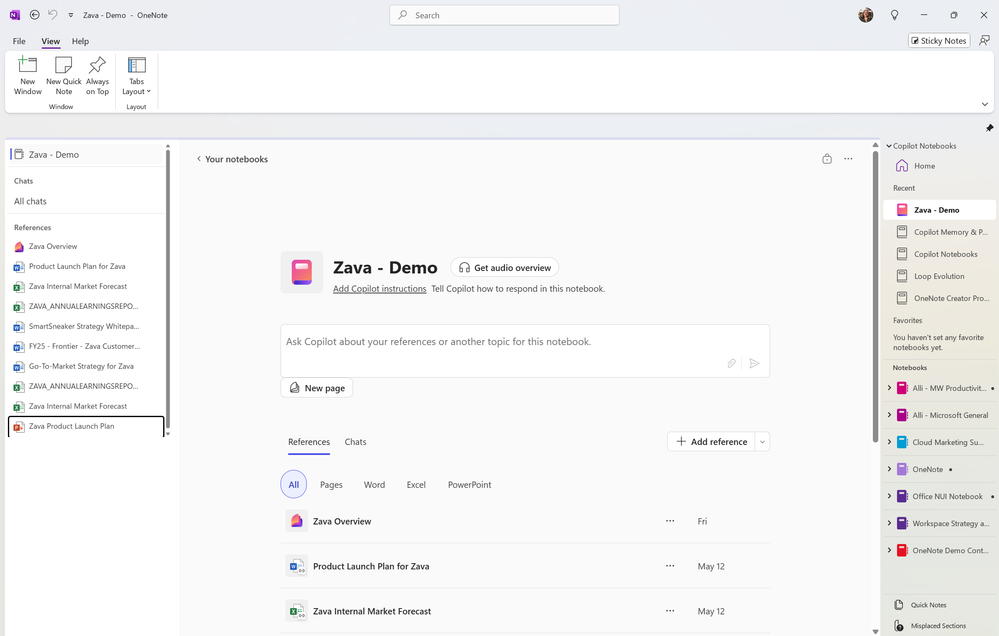Expand the Cloud Marketing Su... notebook
The width and height of the screenshot is (999, 636).
[x=889, y=442]
